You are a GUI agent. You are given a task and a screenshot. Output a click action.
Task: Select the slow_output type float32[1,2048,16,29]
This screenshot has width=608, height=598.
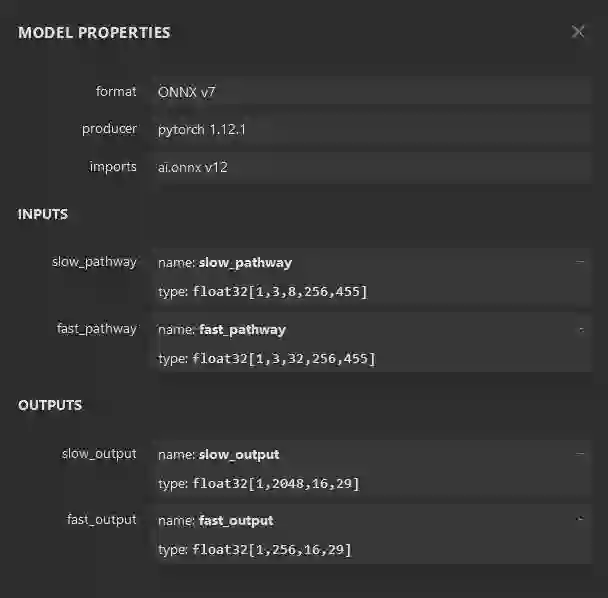click(276, 484)
